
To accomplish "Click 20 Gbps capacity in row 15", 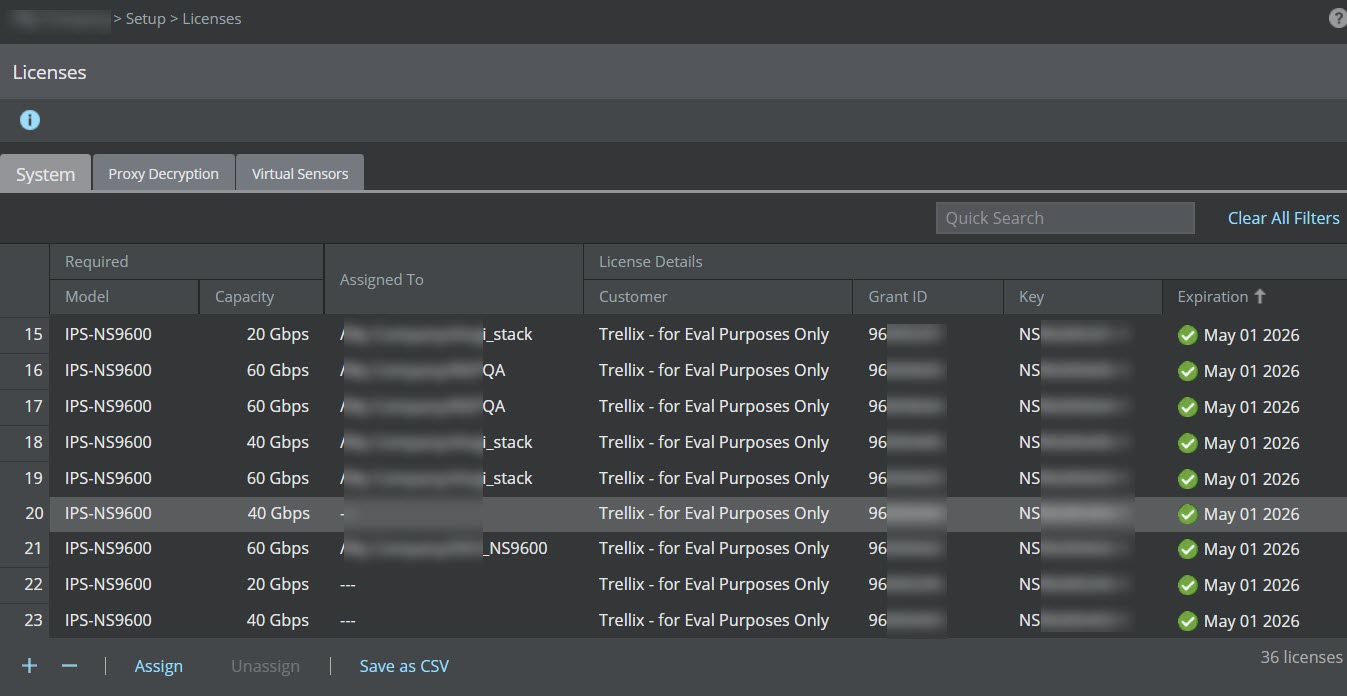I will (278, 334).
